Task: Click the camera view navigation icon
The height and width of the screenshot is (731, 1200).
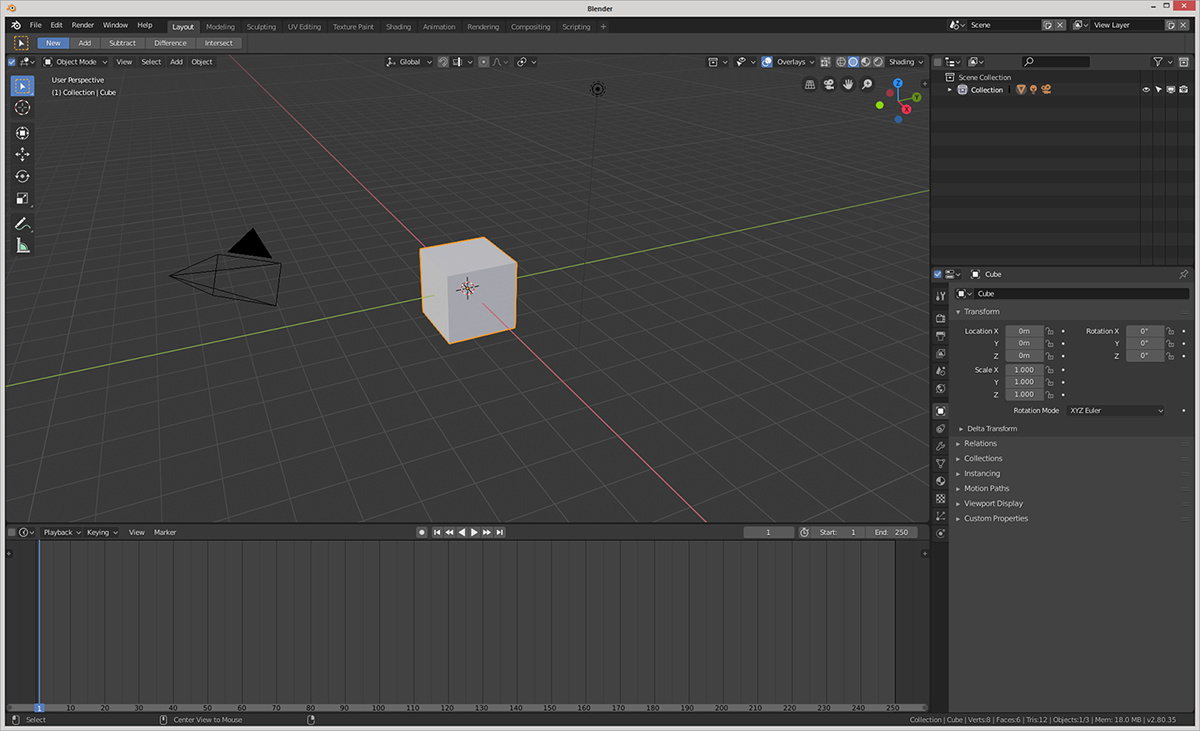Action: click(x=829, y=85)
